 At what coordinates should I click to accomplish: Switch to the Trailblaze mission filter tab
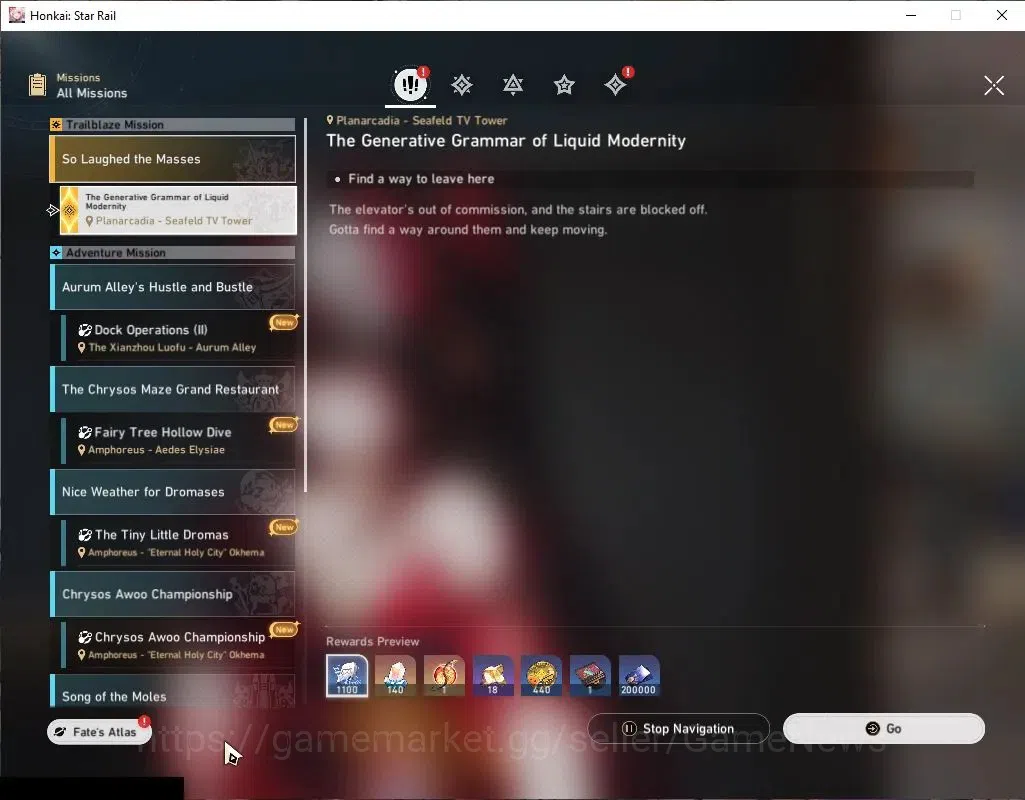(462, 85)
